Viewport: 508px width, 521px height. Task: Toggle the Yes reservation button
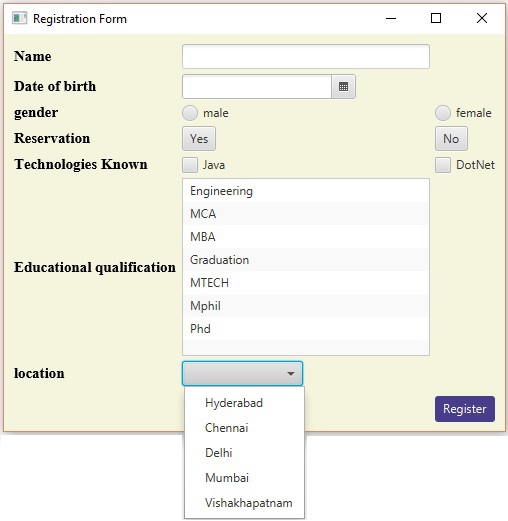click(199, 139)
